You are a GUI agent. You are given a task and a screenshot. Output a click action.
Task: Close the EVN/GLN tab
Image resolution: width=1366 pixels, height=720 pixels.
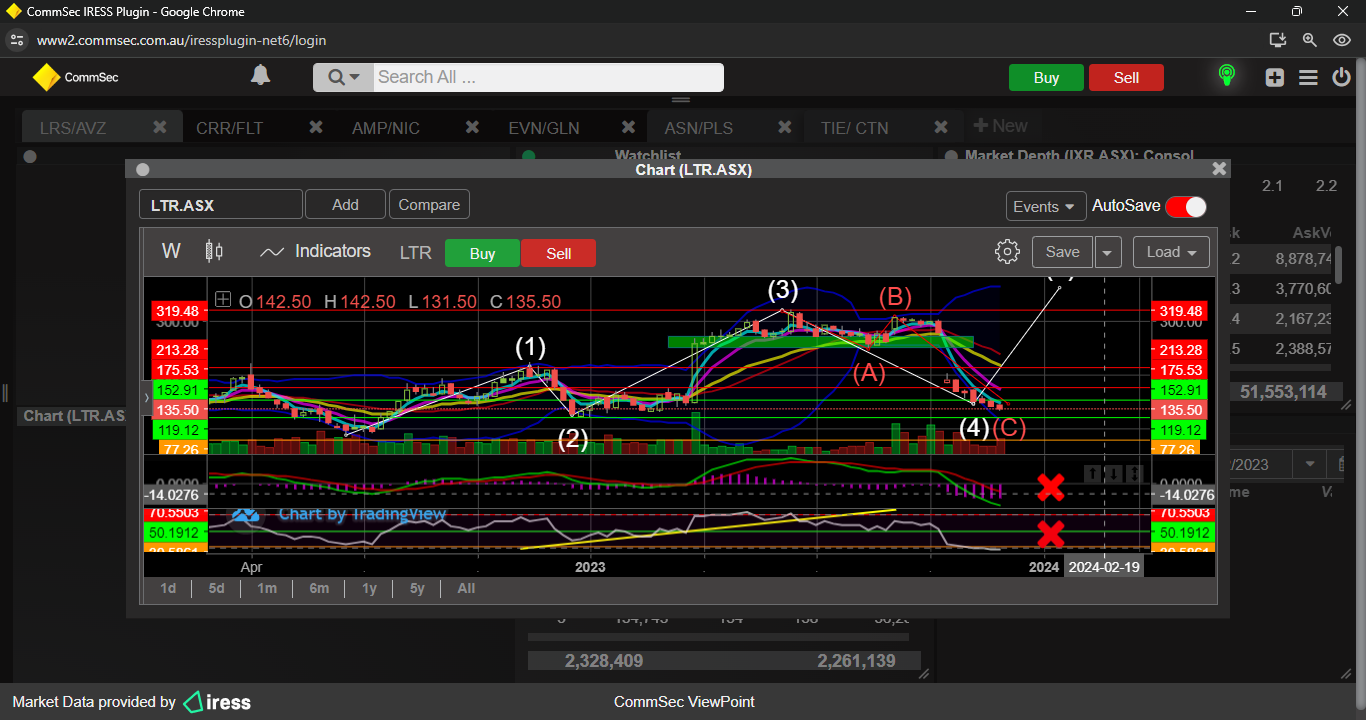pyautogui.click(x=628, y=127)
